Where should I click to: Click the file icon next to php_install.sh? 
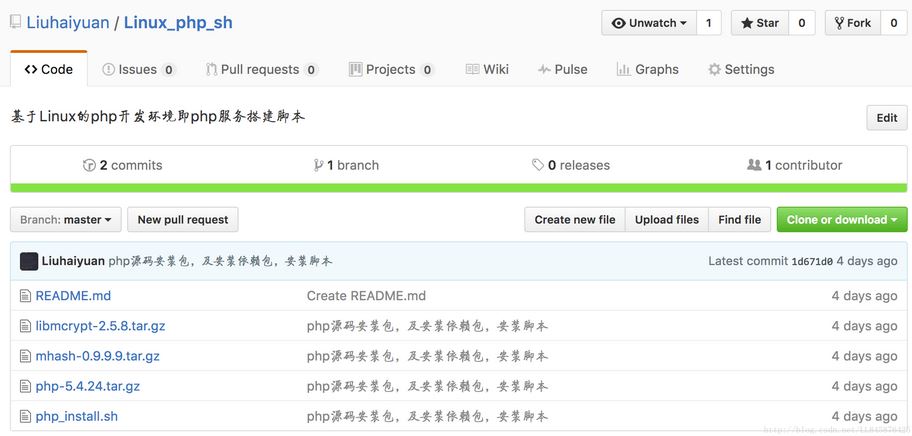(25, 416)
